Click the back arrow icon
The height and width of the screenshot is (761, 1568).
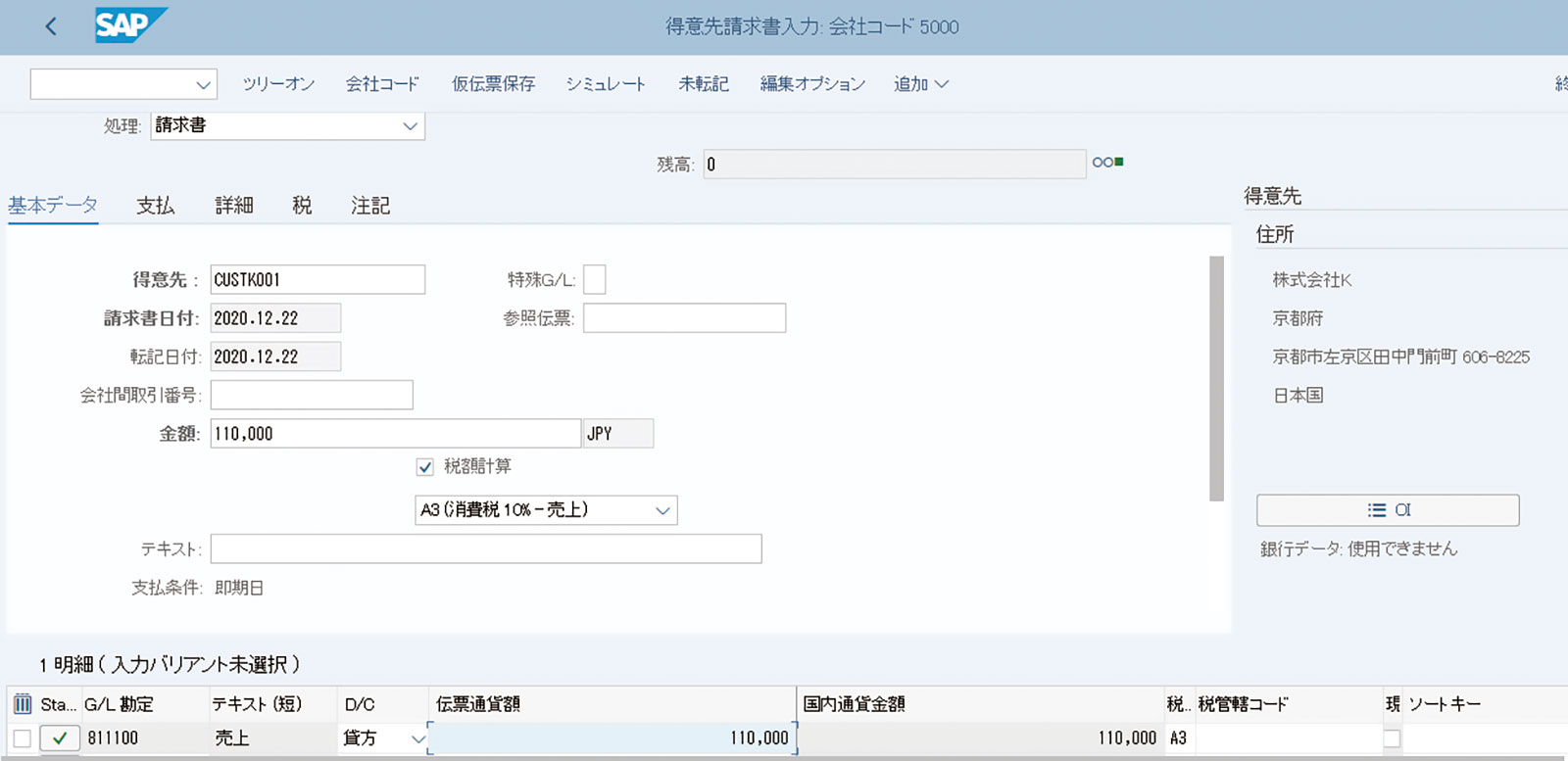coord(51,26)
